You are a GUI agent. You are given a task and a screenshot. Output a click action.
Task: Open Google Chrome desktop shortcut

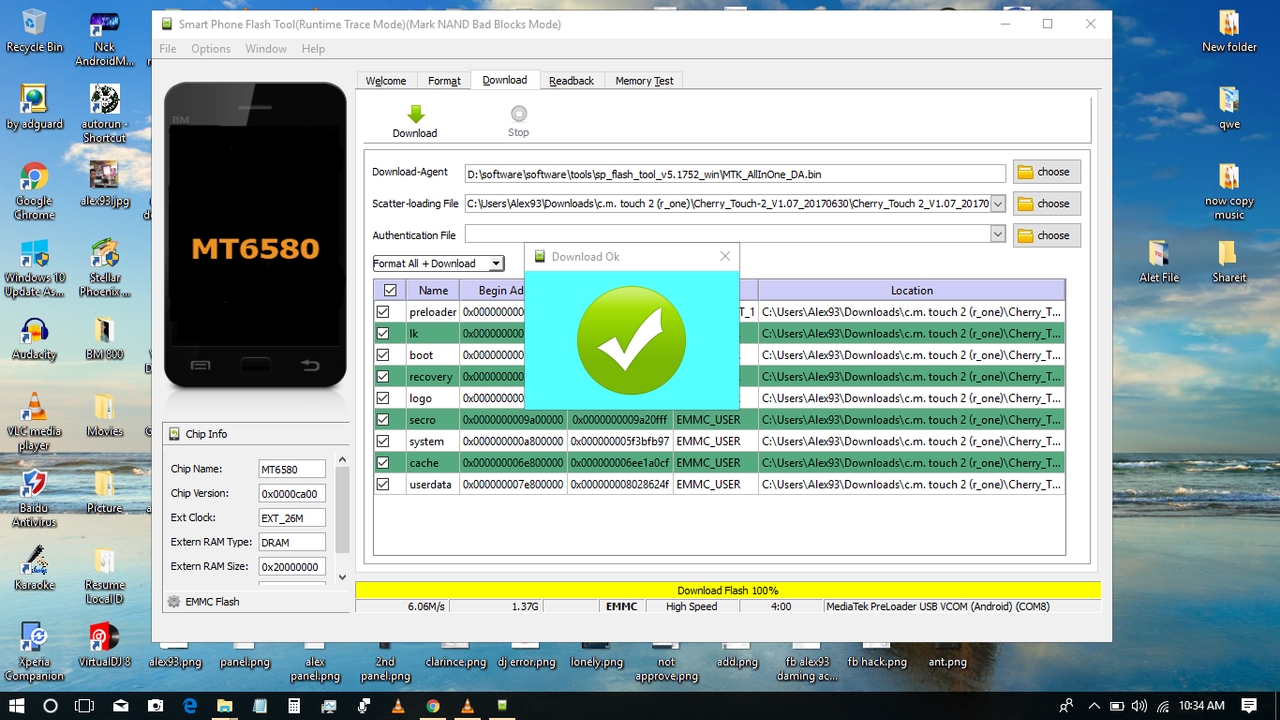34,191
